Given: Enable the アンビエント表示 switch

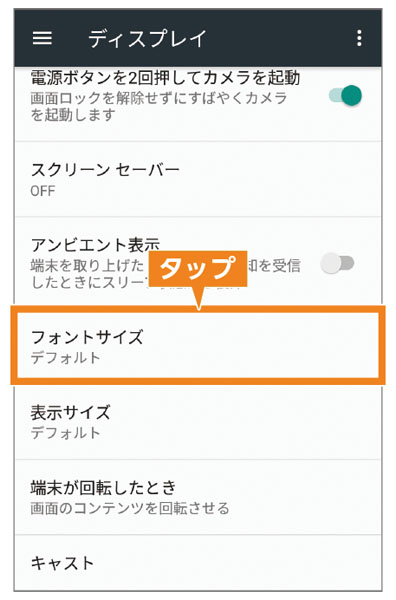Looking at the screenshot, I should click(337, 263).
